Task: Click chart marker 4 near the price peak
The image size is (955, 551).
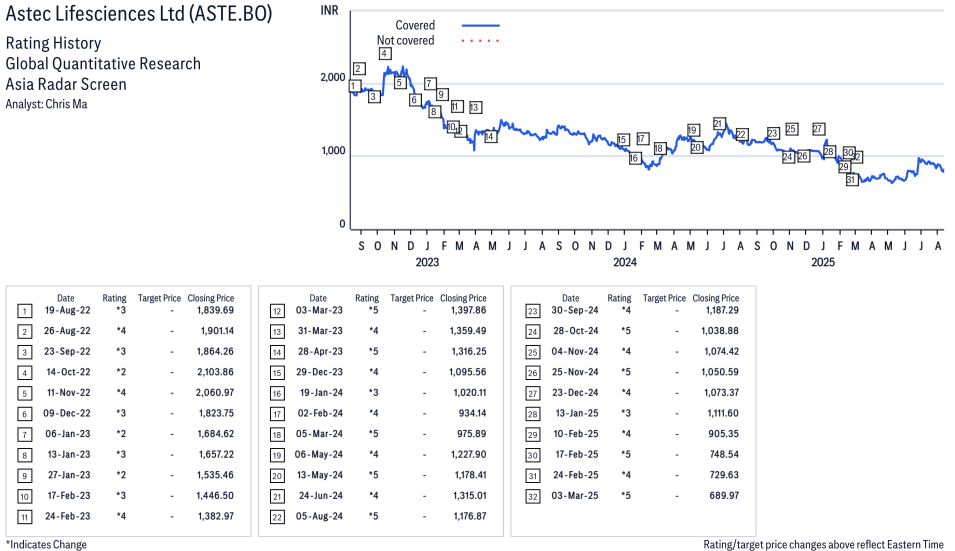Action: [x=384, y=54]
